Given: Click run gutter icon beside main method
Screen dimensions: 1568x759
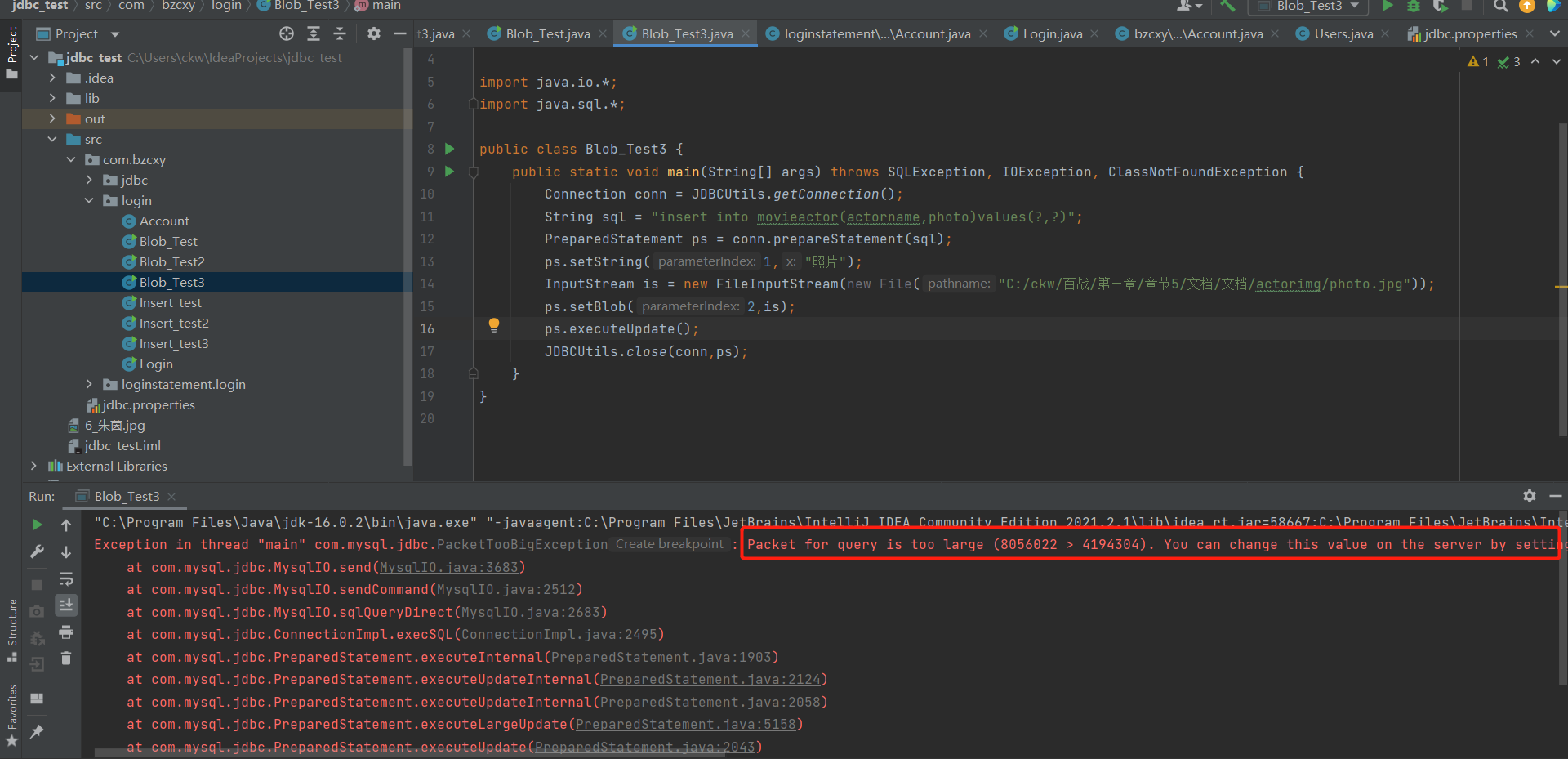Looking at the screenshot, I should click(449, 172).
